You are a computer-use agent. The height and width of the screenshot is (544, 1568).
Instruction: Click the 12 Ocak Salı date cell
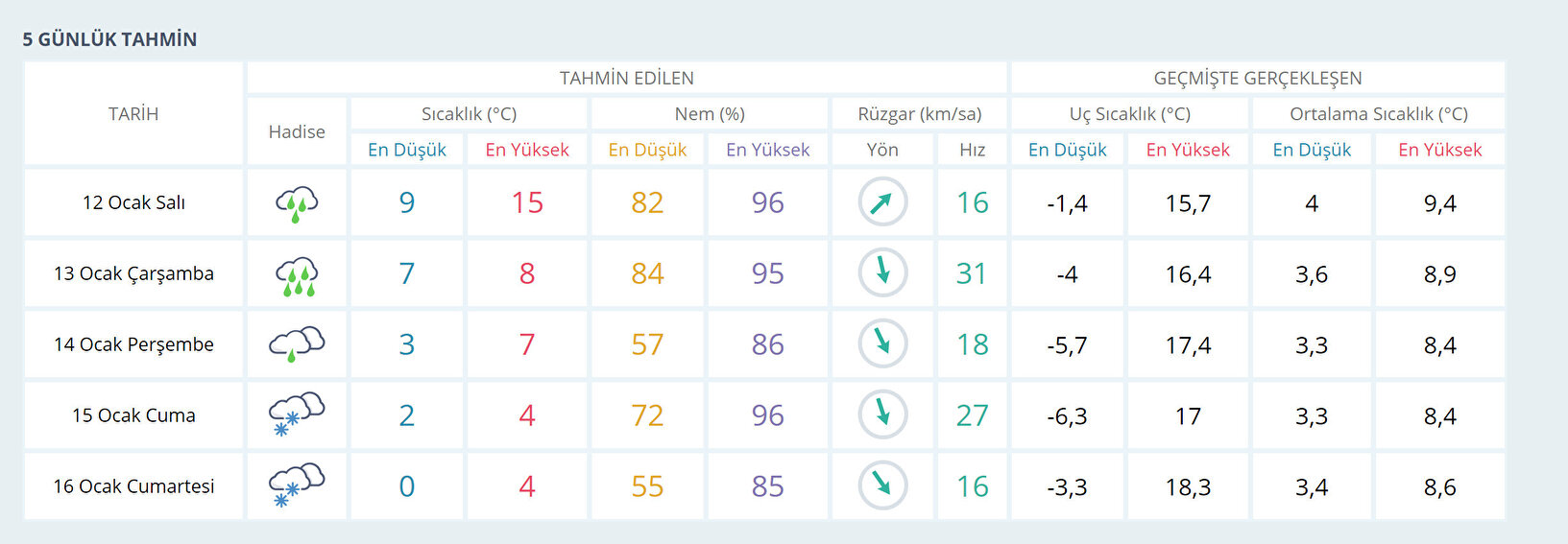tap(133, 202)
